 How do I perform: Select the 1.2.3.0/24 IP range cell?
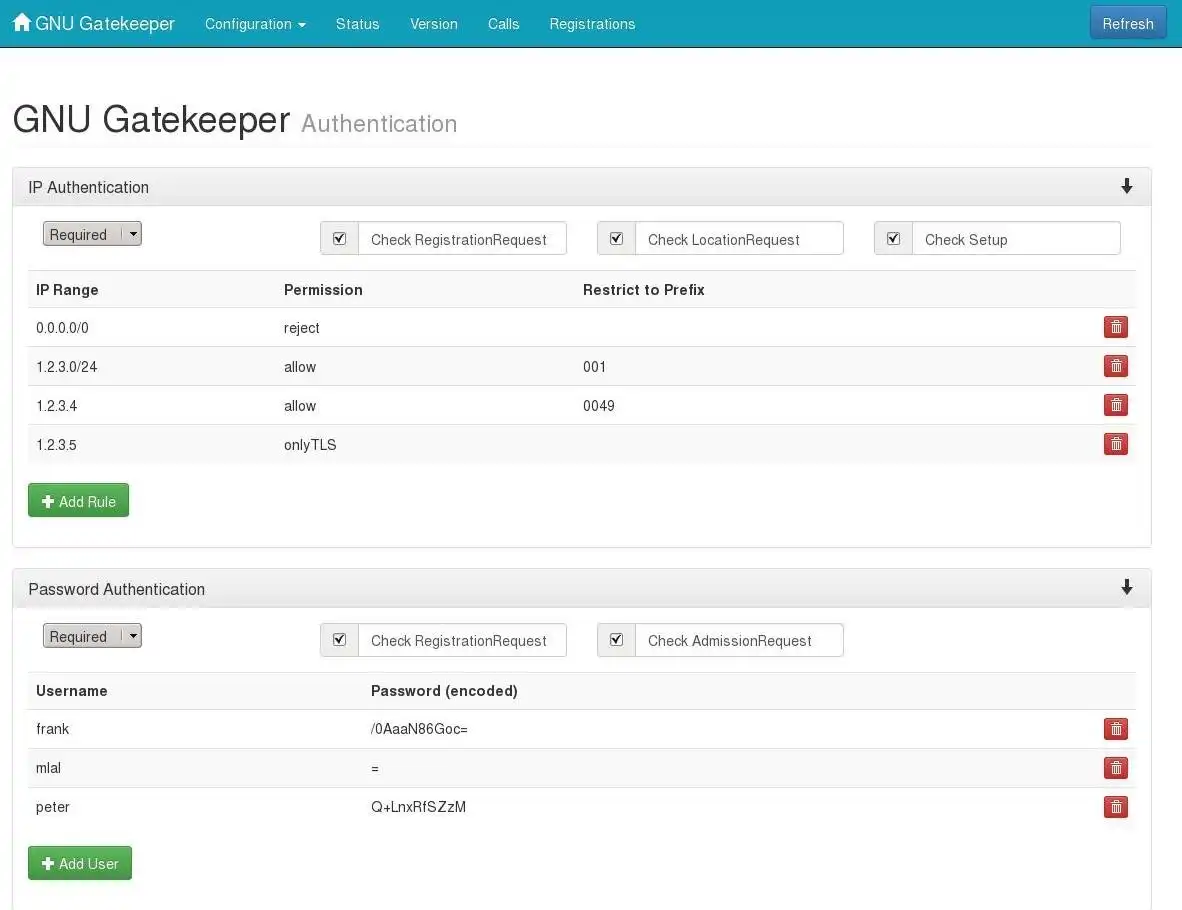coord(66,367)
